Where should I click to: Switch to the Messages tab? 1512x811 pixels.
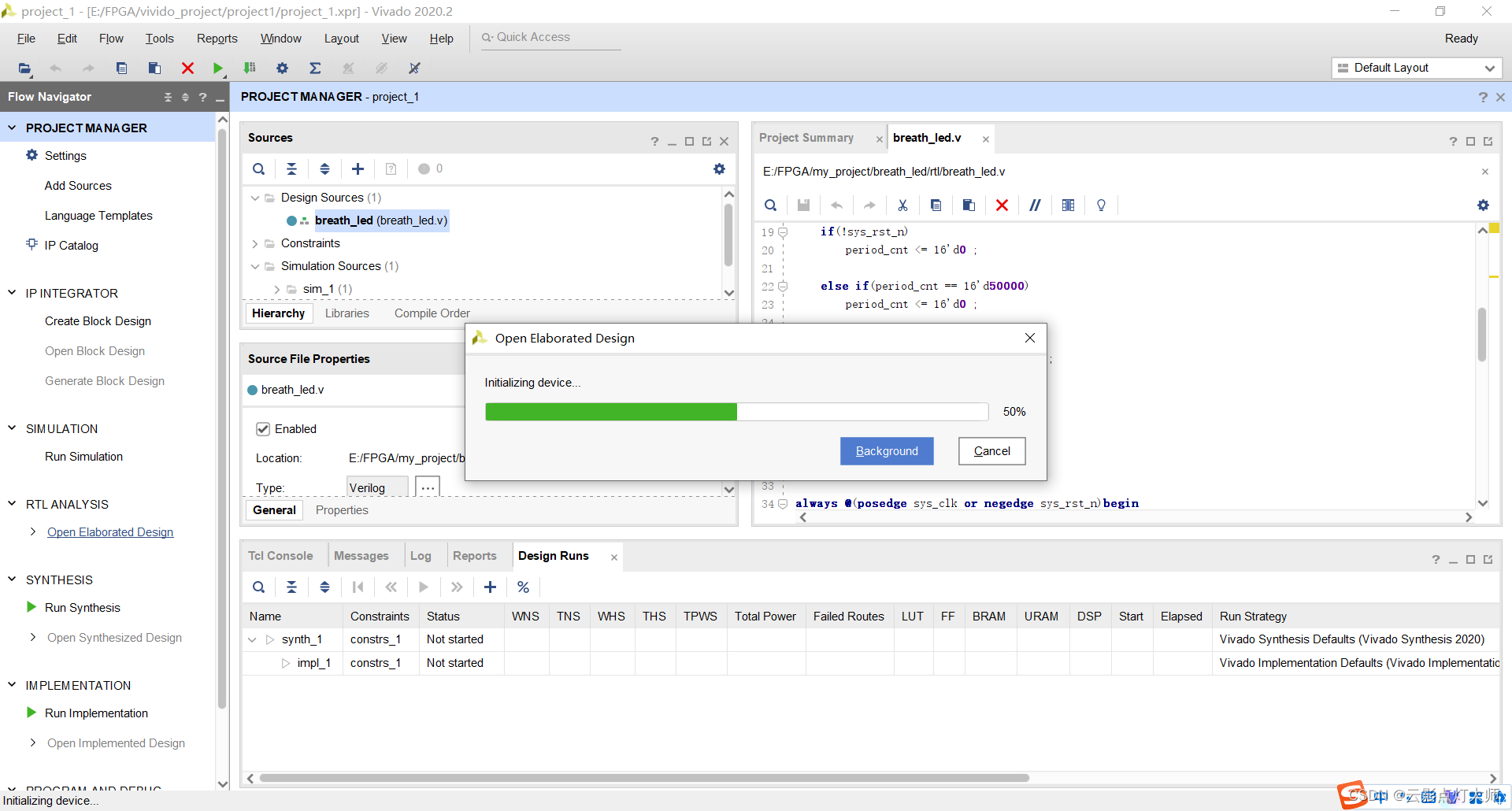[361, 556]
